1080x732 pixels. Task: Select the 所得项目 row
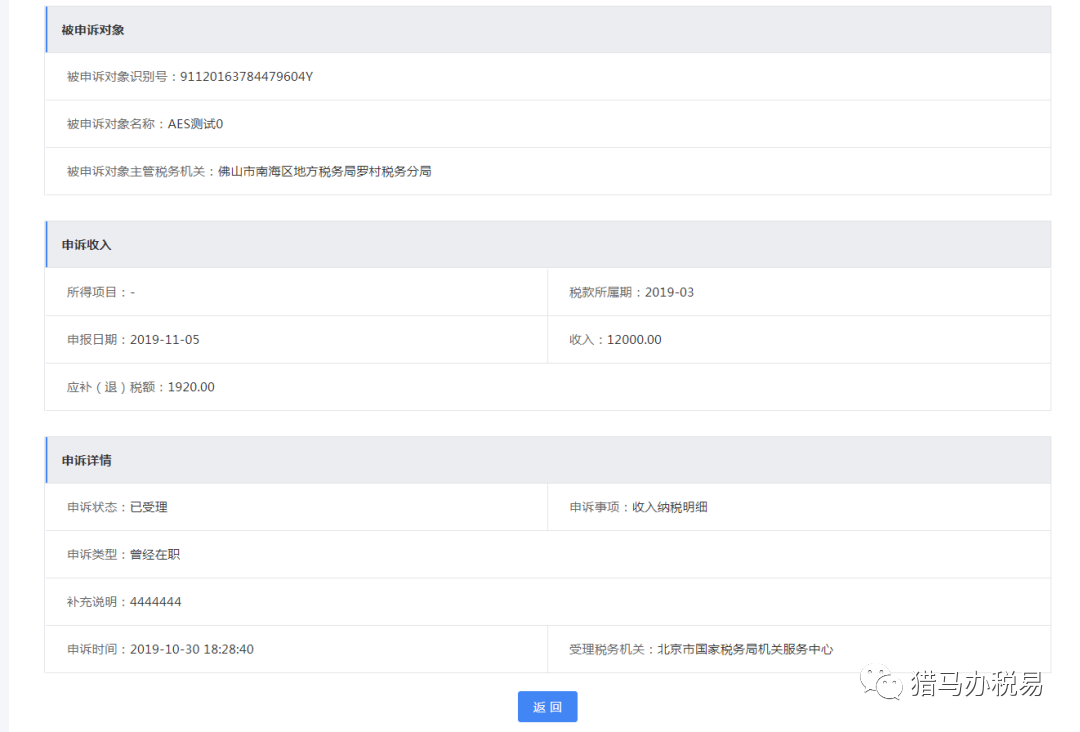pos(296,292)
